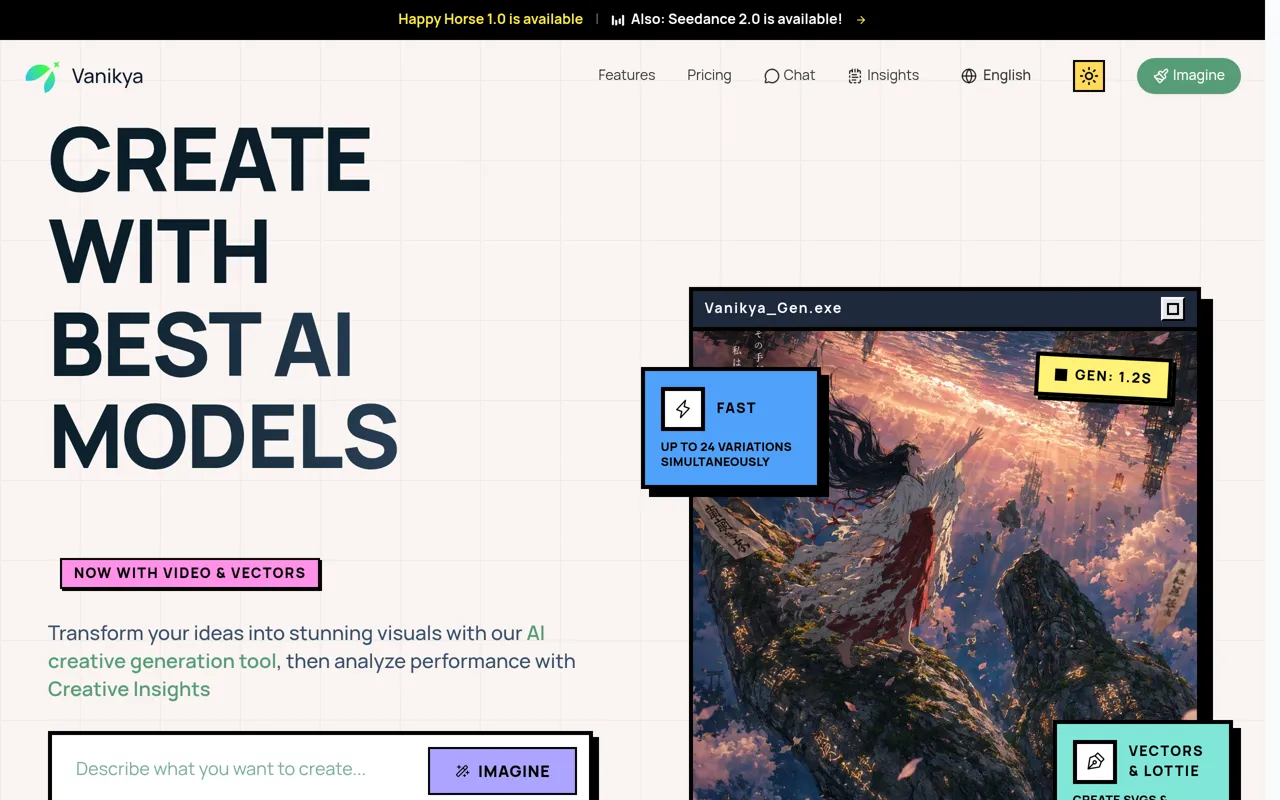The image size is (1280, 800).
Task: Click the AI creative generation tool link
Action: [x=296, y=647]
